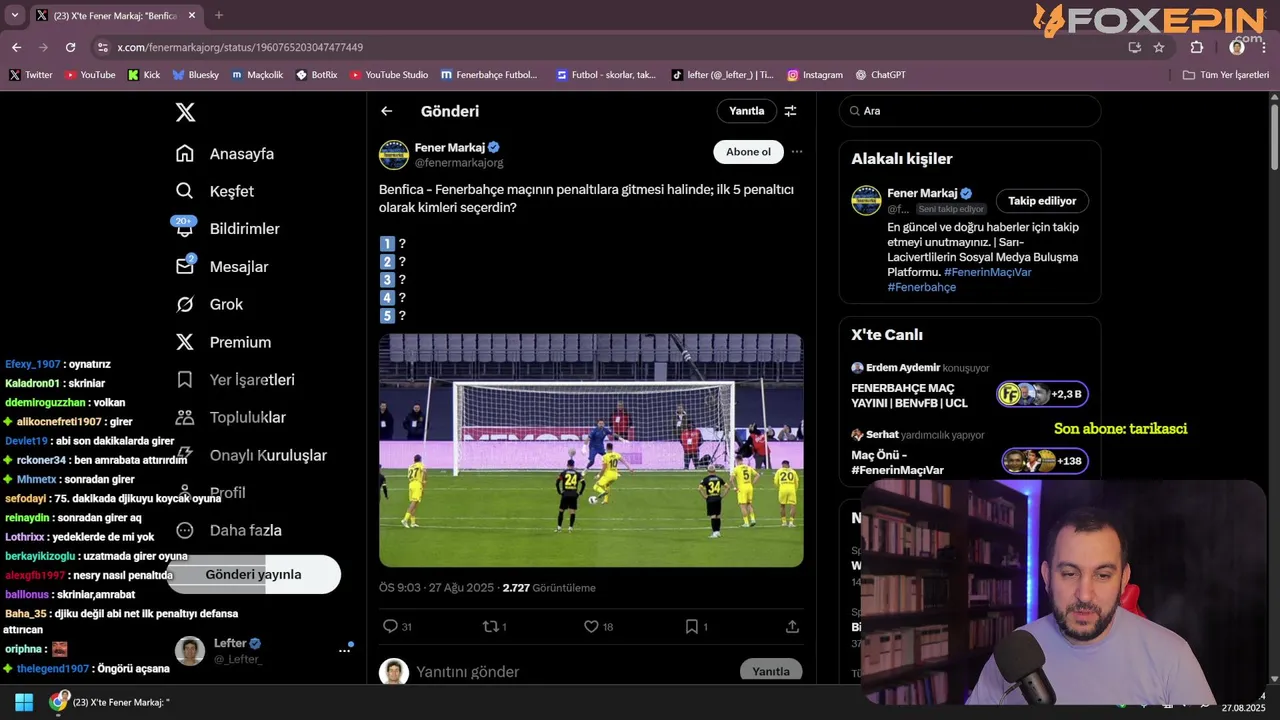
Task: Open Fenerbahçe Futbol bookmark
Action: [x=488, y=75]
